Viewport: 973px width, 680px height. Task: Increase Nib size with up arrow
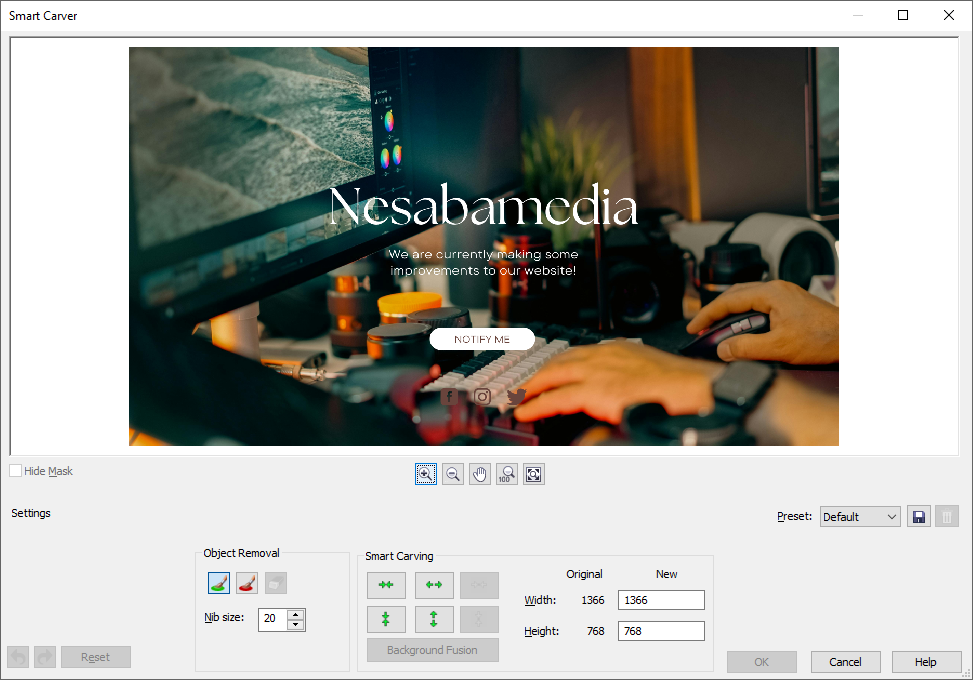point(295,614)
